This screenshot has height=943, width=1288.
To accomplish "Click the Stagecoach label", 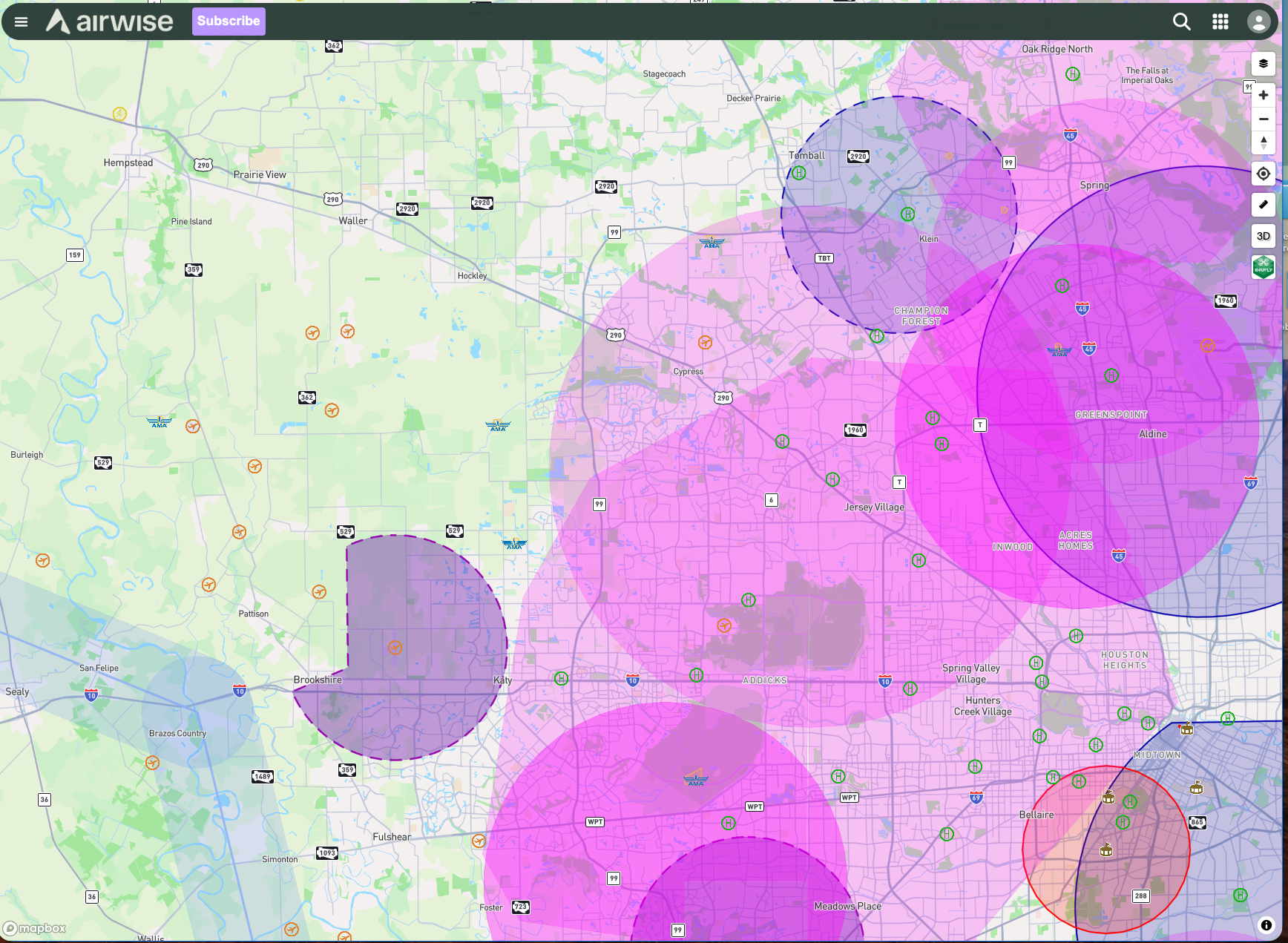I will click(664, 74).
